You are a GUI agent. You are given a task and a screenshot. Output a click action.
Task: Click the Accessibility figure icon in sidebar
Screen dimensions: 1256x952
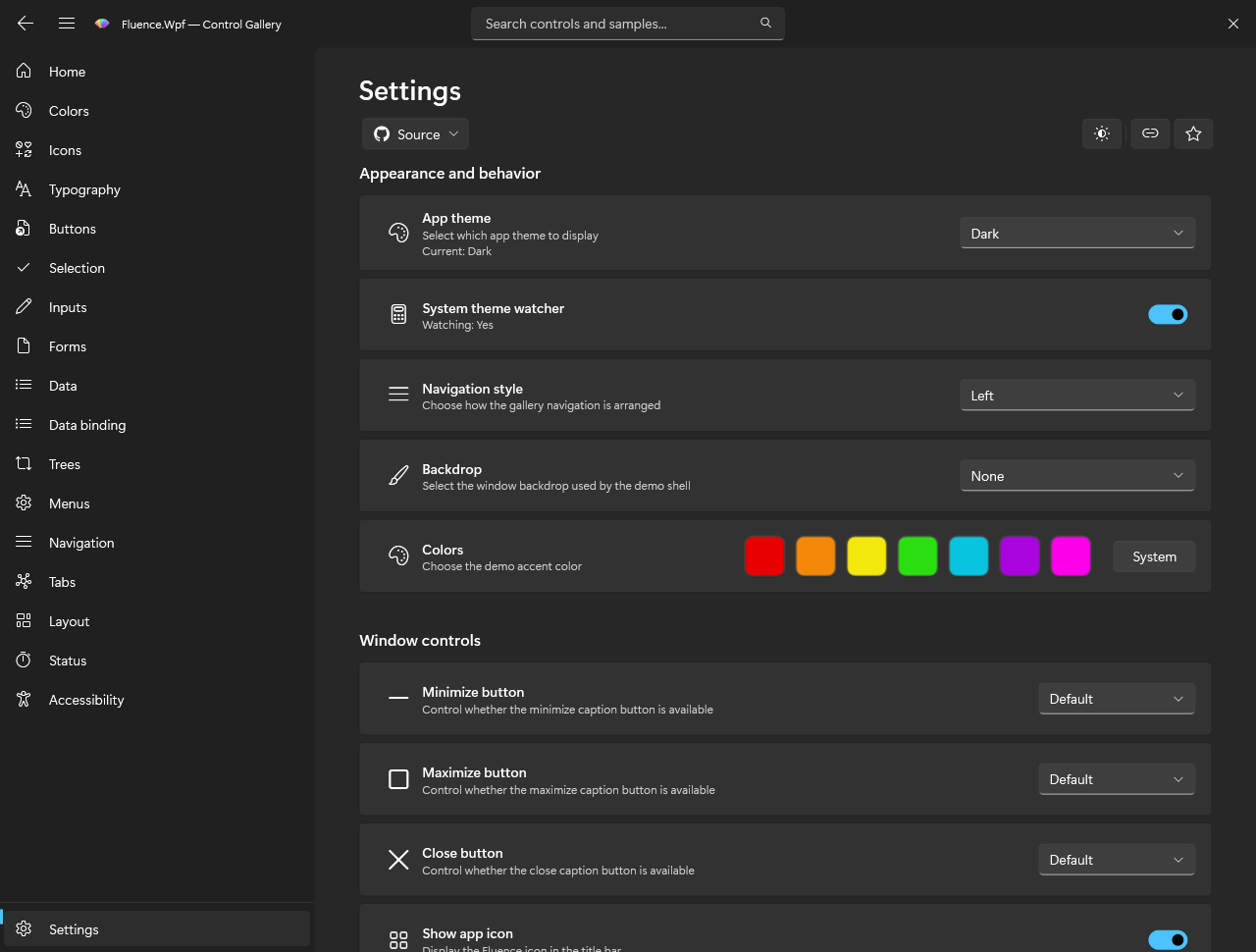24,700
